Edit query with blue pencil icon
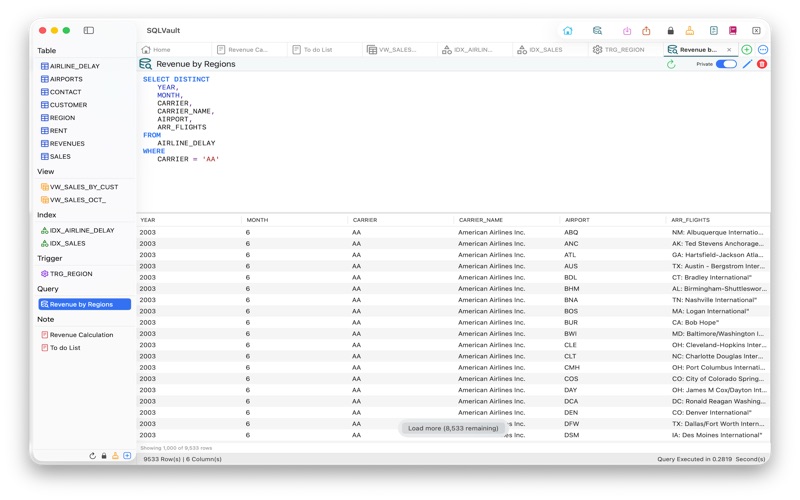Image resolution: width=800 pixels, height=500 pixels. pos(747,64)
